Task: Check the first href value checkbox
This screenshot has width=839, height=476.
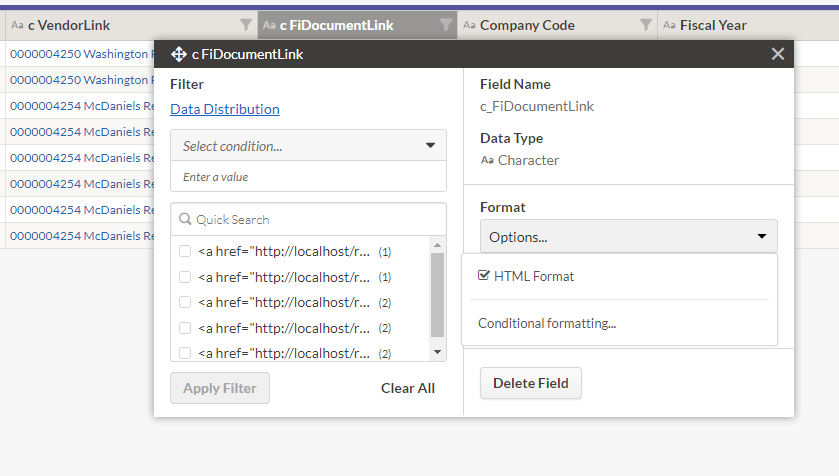Action: [185, 251]
